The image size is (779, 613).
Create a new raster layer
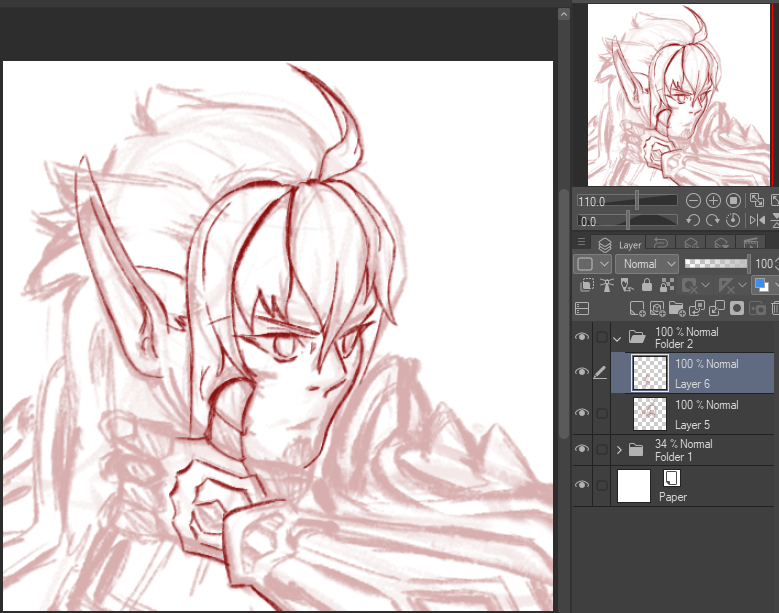coord(637,309)
